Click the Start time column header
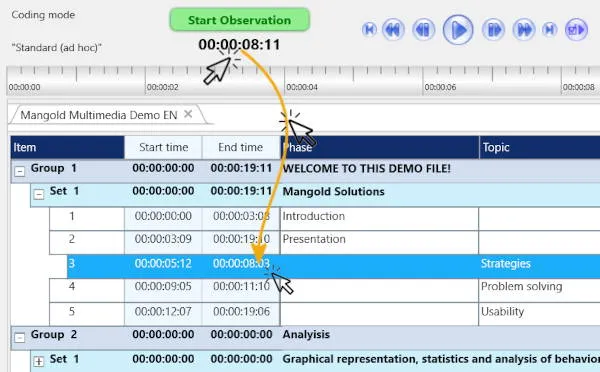600x372 pixels. click(x=163, y=147)
